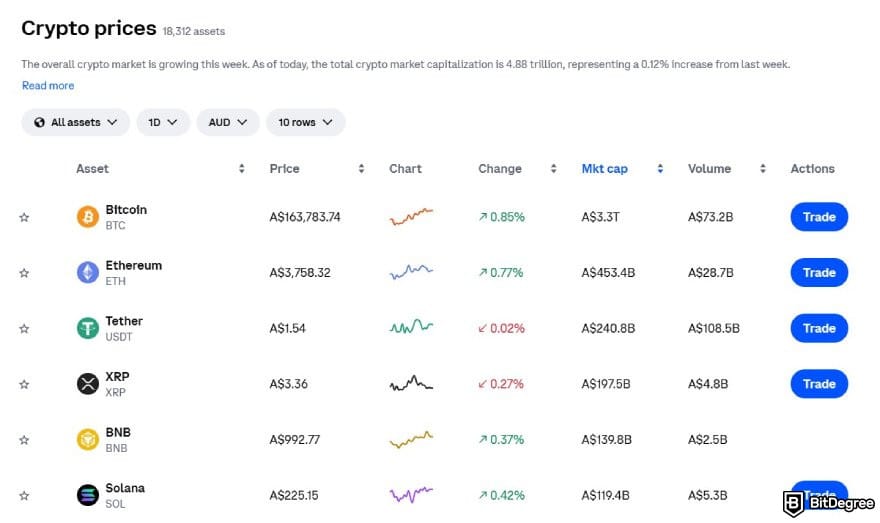Image resolution: width=880 pixels, height=523 pixels.
Task: Trade Tether with its Trade button
Action: coord(819,328)
